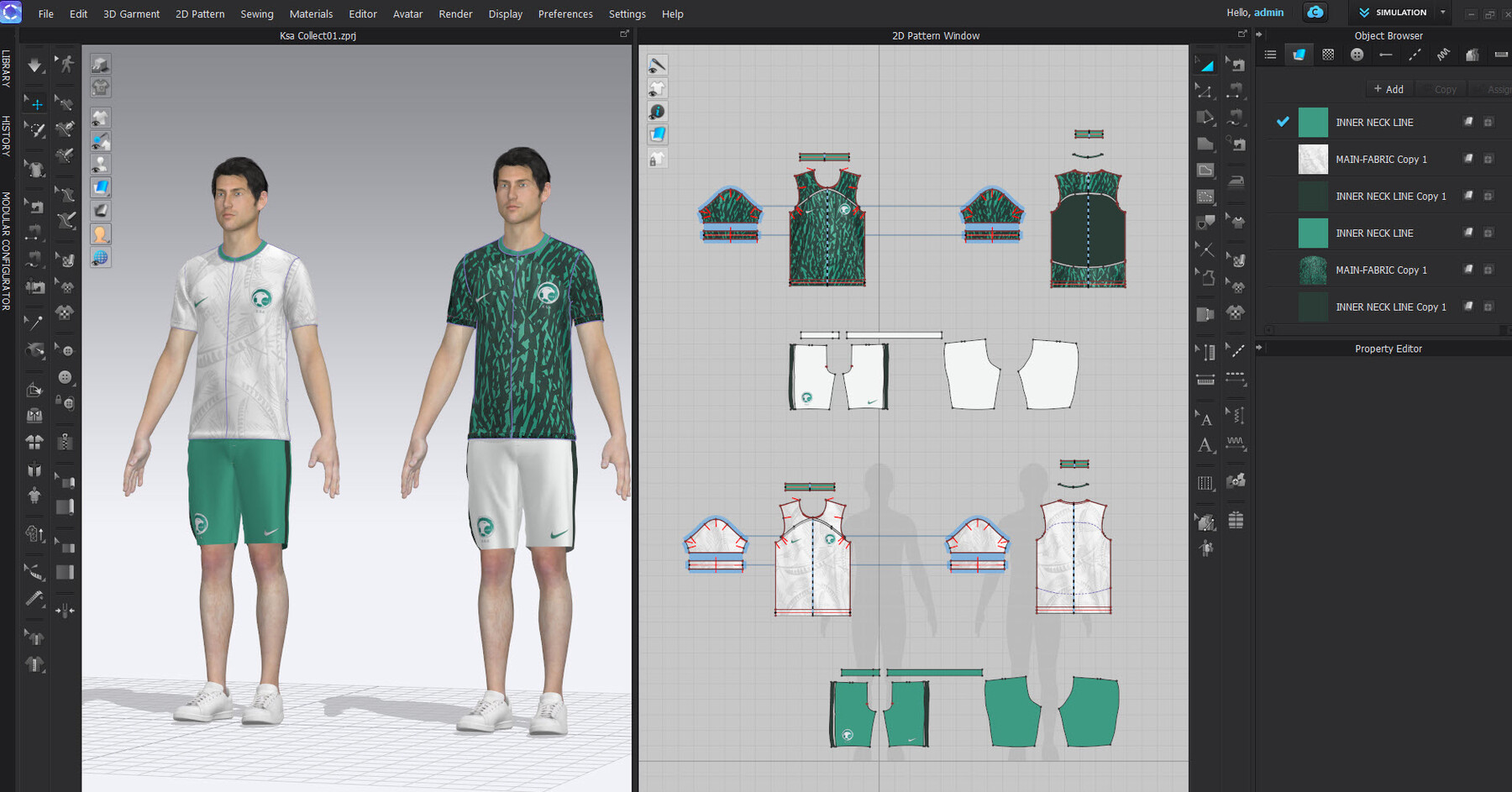Open the File menu
Viewport: 1512px width, 792px height.
46,13
